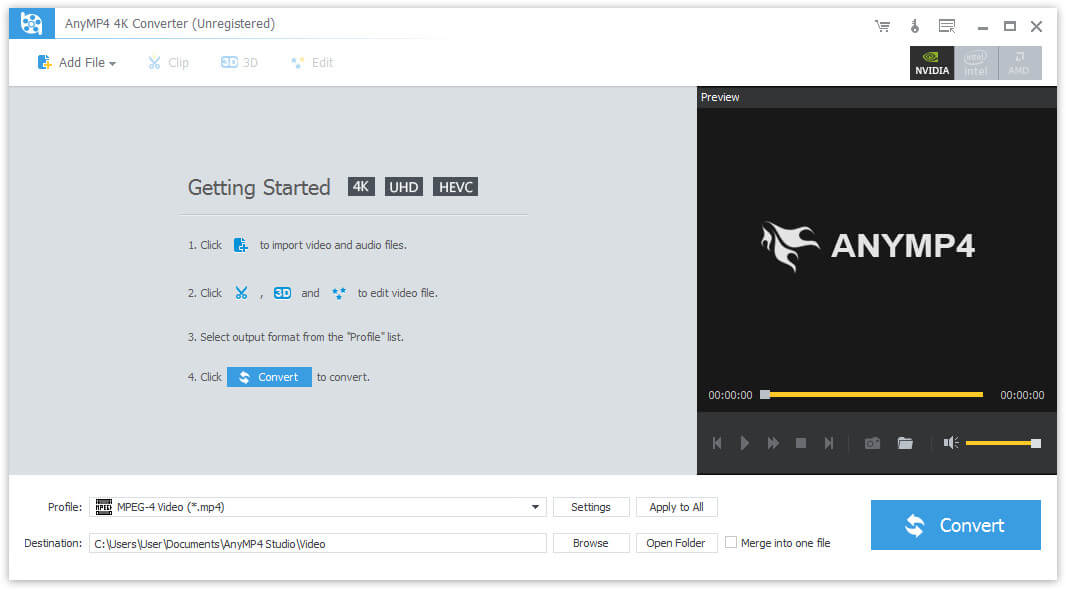
Task: Skip to previous item in preview
Action: click(x=717, y=443)
